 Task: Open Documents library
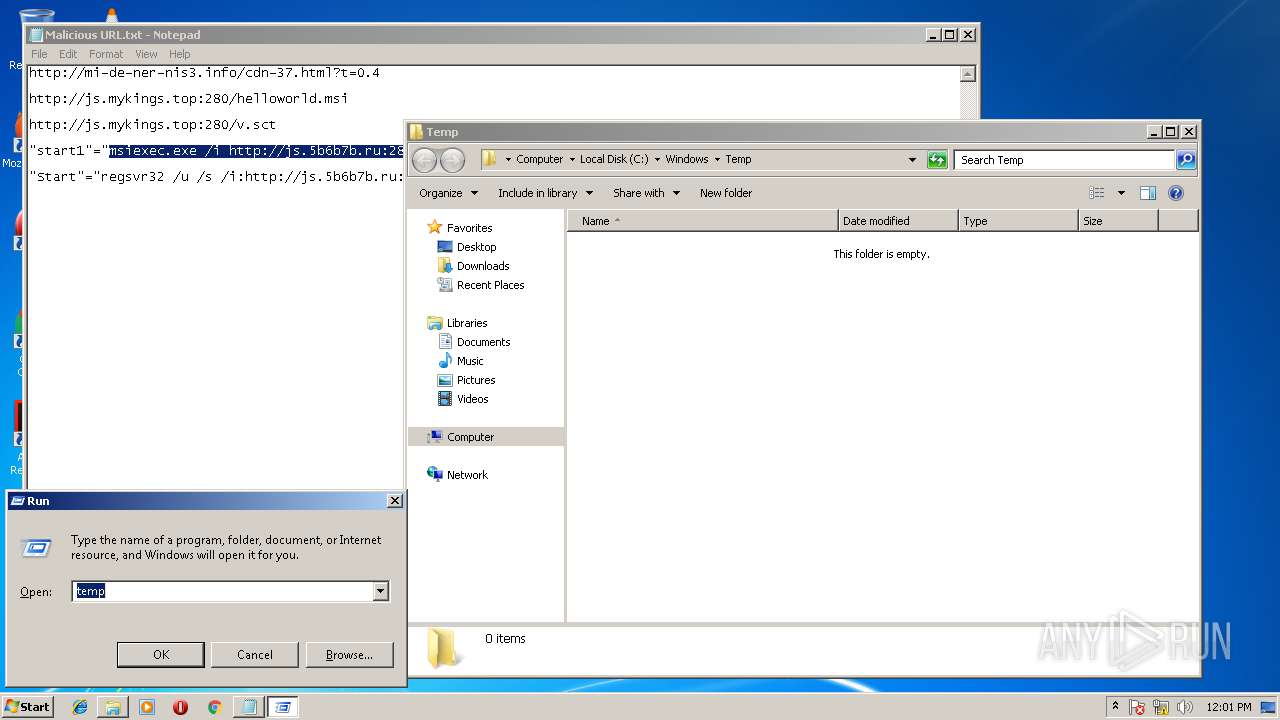(483, 342)
